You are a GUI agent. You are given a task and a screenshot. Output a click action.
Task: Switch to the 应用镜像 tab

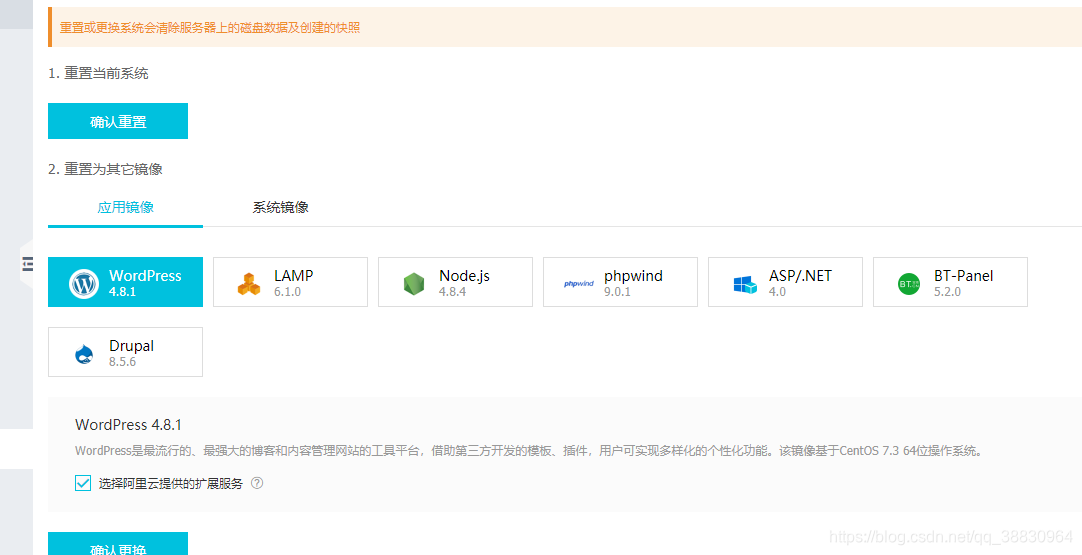[x=126, y=207]
